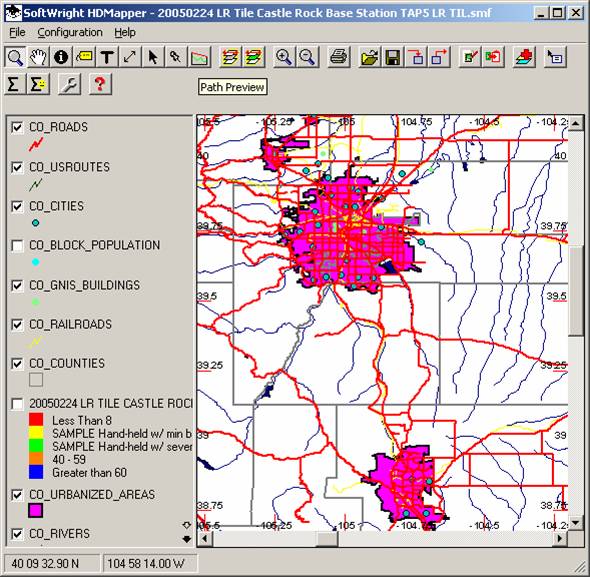Click the map horizontal scrollbar right arrow

pyautogui.click(x=560, y=539)
